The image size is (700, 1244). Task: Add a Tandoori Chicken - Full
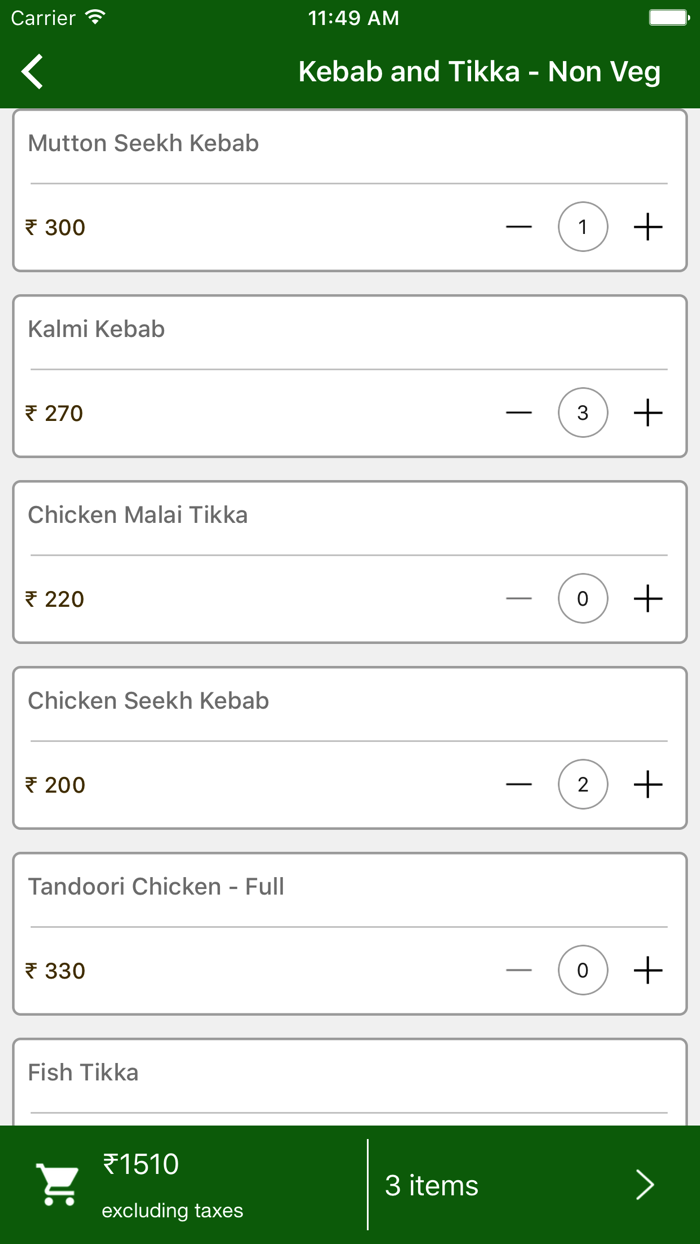(x=648, y=971)
